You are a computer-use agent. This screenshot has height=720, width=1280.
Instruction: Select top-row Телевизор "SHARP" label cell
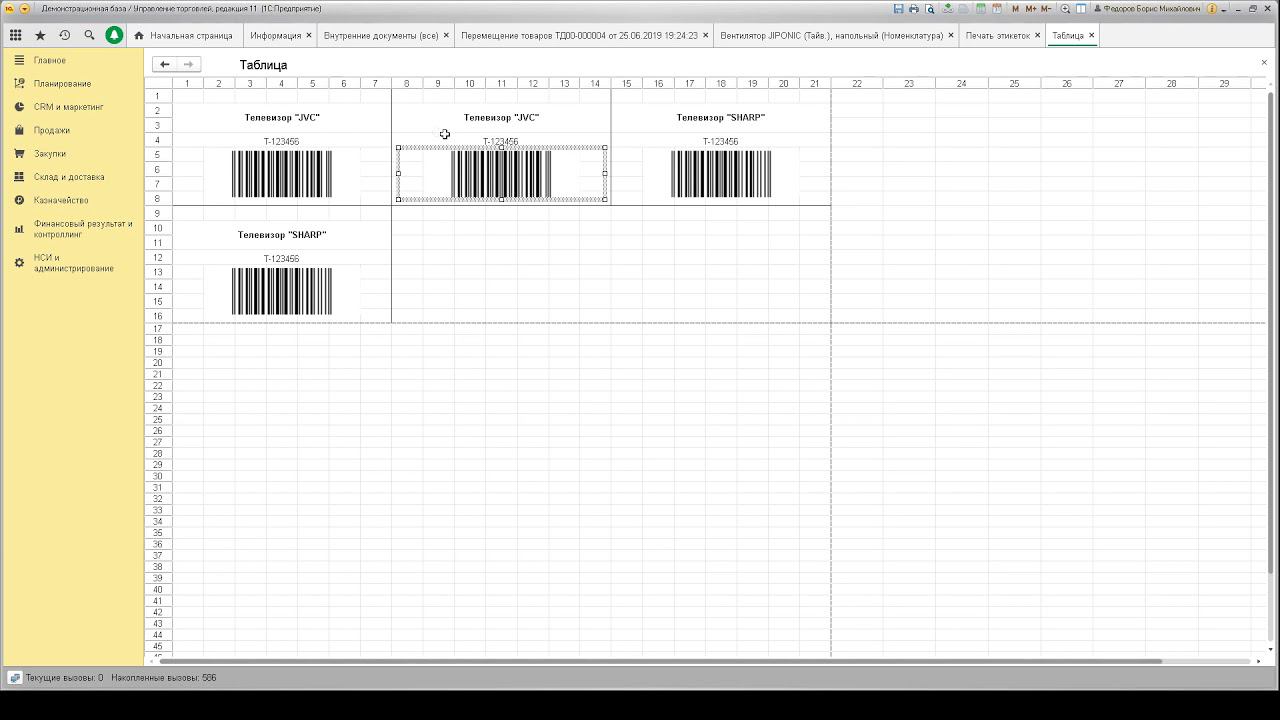tap(721, 118)
